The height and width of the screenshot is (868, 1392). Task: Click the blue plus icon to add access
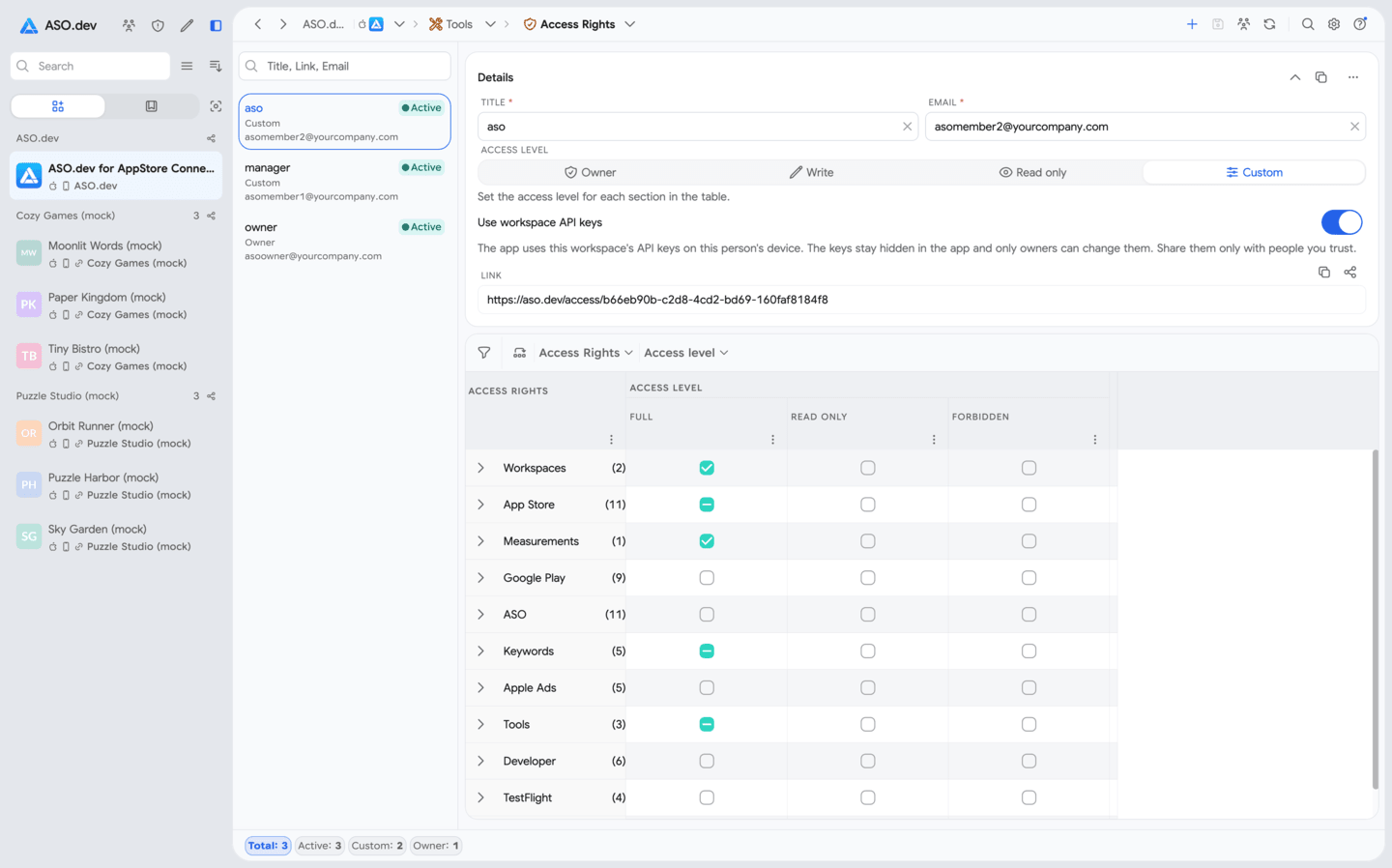[x=1192, y=24]
